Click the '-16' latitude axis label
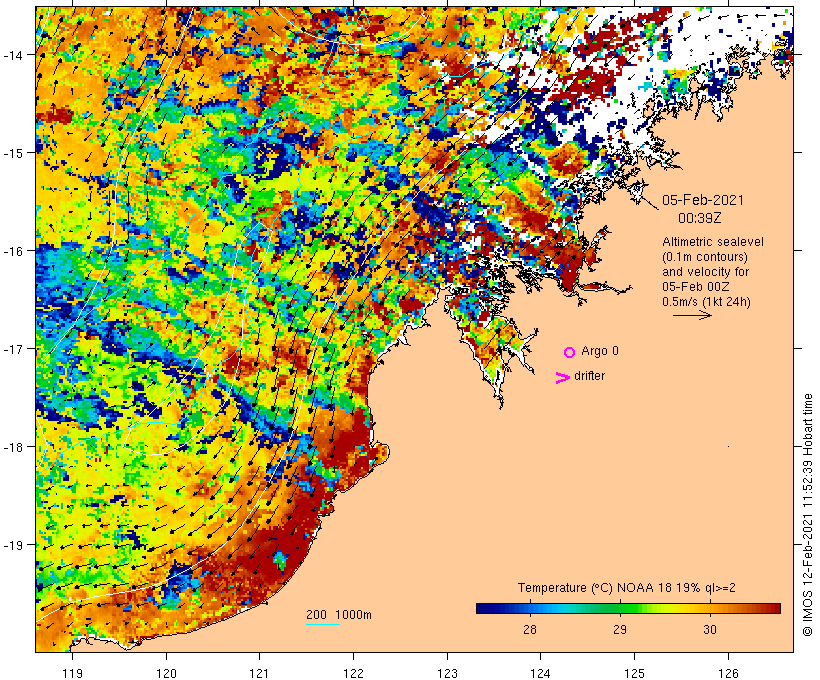This screenshot has height=680, width=820. coord(12,251)
